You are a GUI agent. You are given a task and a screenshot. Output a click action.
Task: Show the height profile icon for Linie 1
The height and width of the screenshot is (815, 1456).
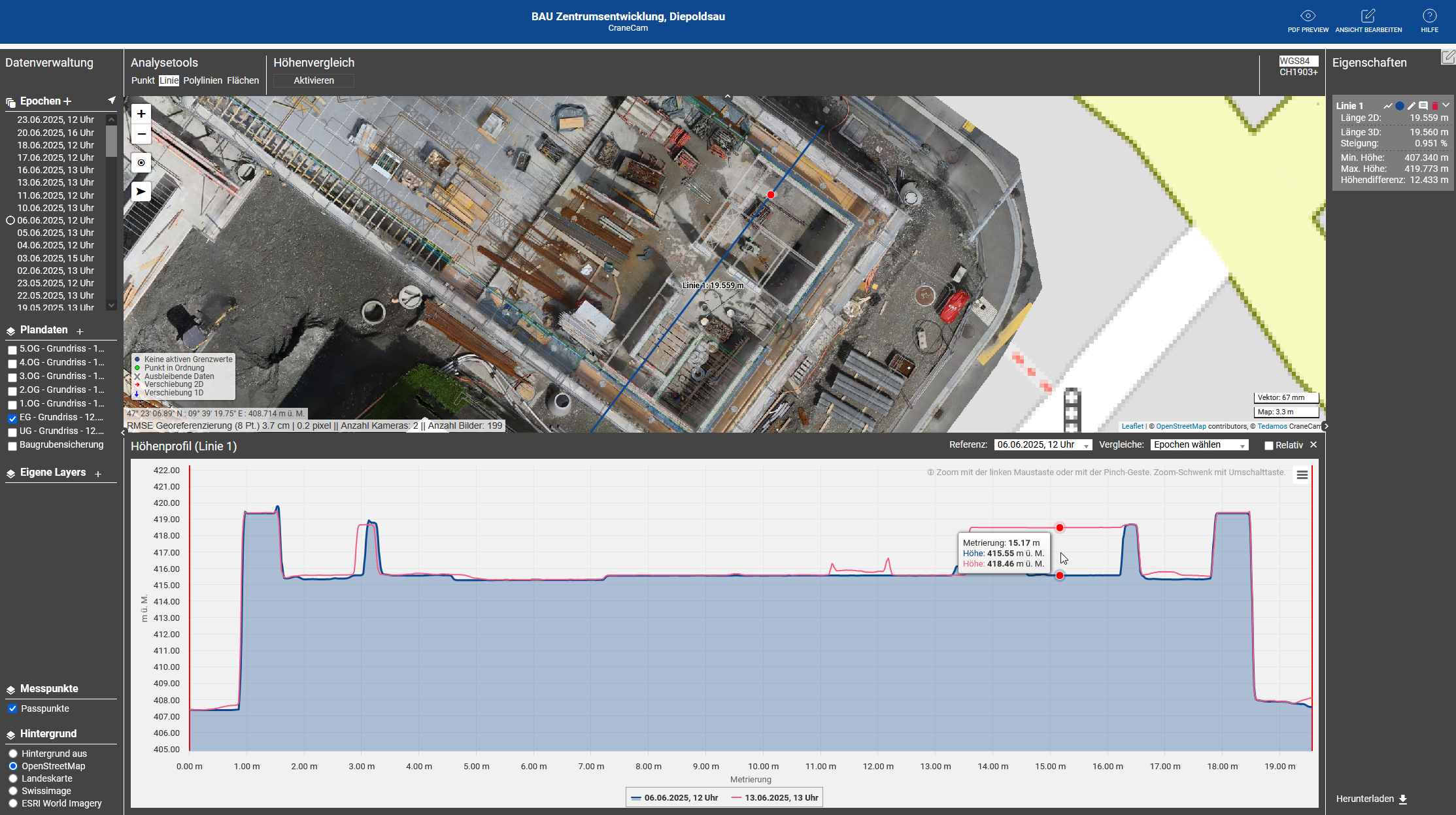tap(1387, 106)
